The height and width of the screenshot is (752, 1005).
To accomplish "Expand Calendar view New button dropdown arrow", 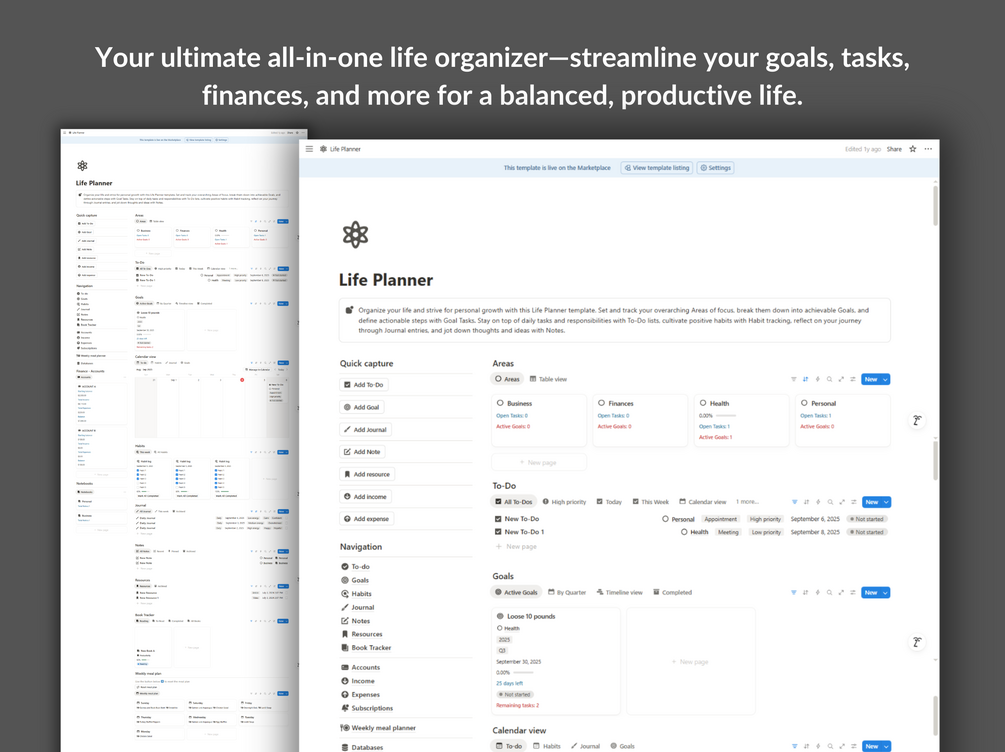I will tap(886, 746).
